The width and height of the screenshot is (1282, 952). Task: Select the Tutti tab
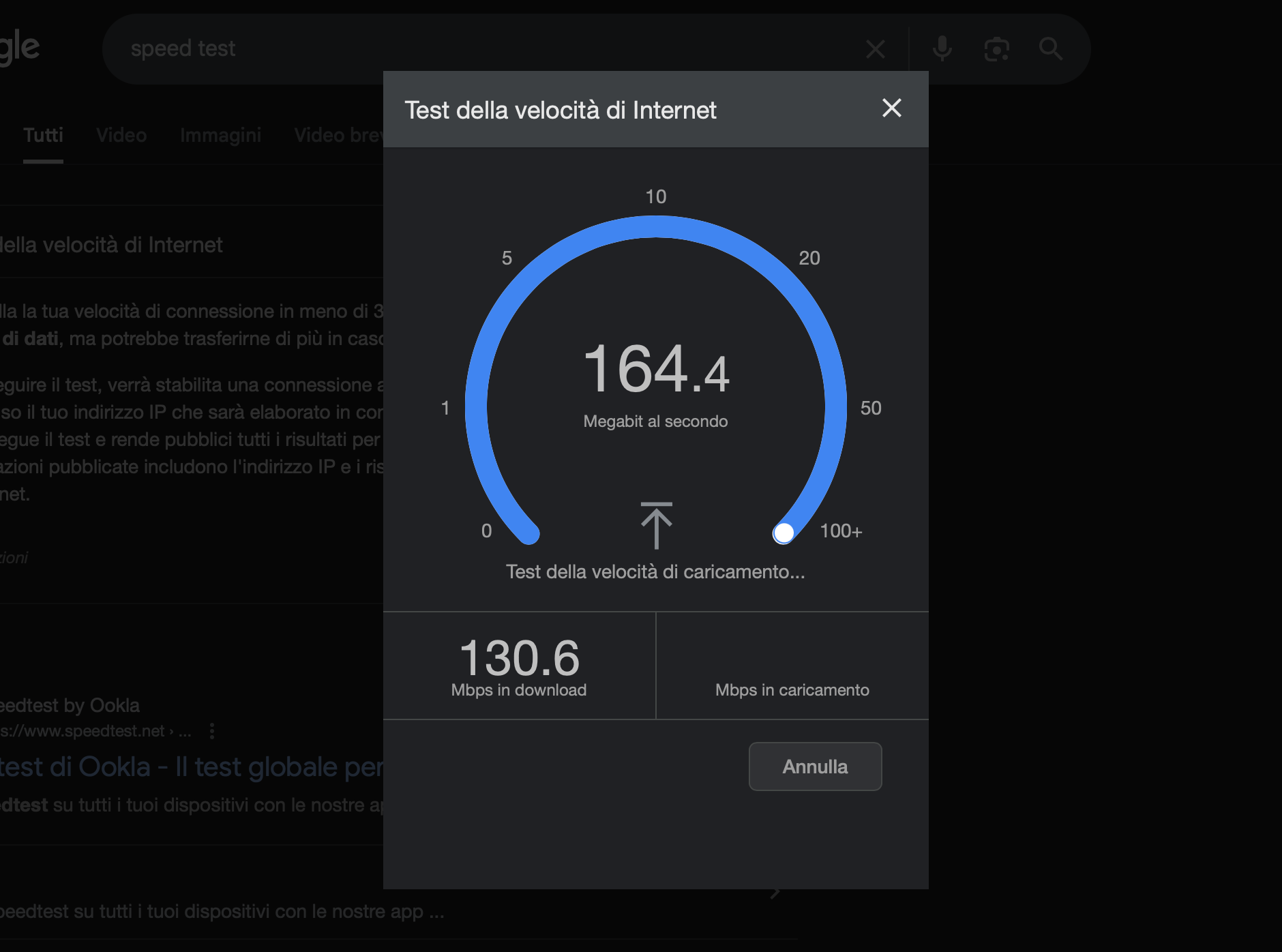coord(43,135)
